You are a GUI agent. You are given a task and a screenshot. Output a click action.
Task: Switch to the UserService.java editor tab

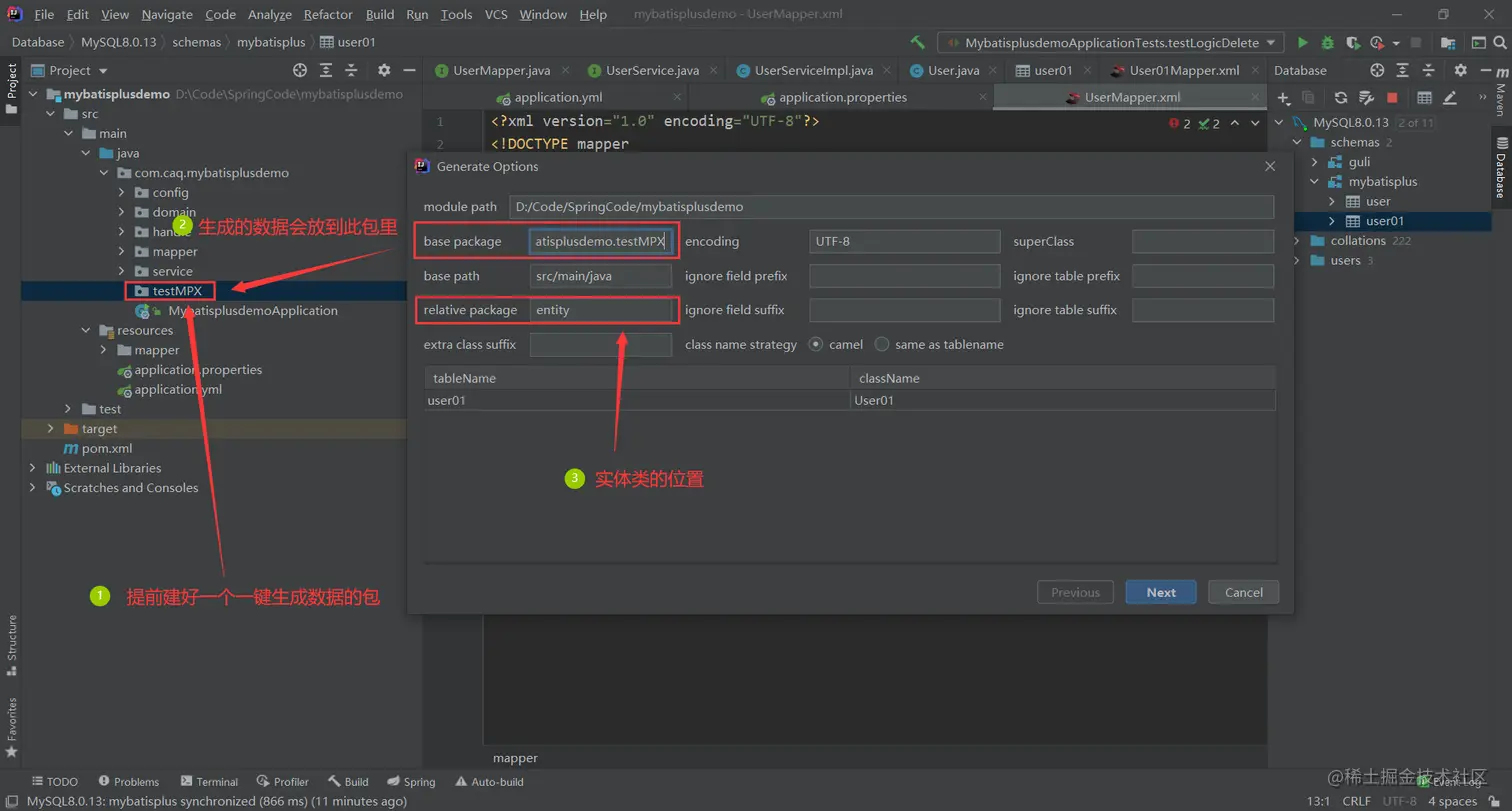tap(652, 70)
